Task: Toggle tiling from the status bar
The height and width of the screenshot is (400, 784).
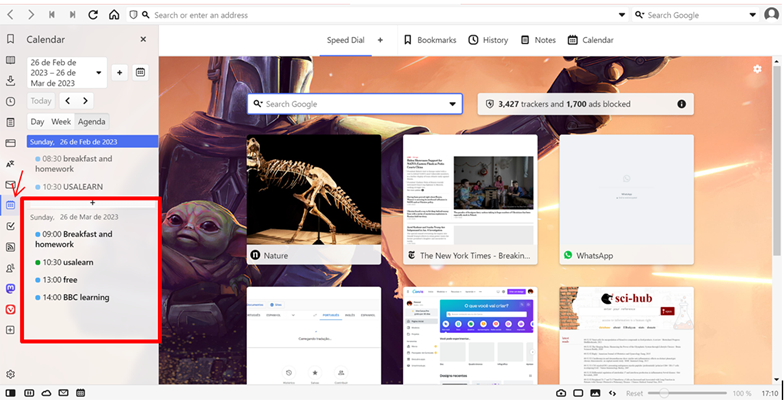Action: tap(28, 392)
